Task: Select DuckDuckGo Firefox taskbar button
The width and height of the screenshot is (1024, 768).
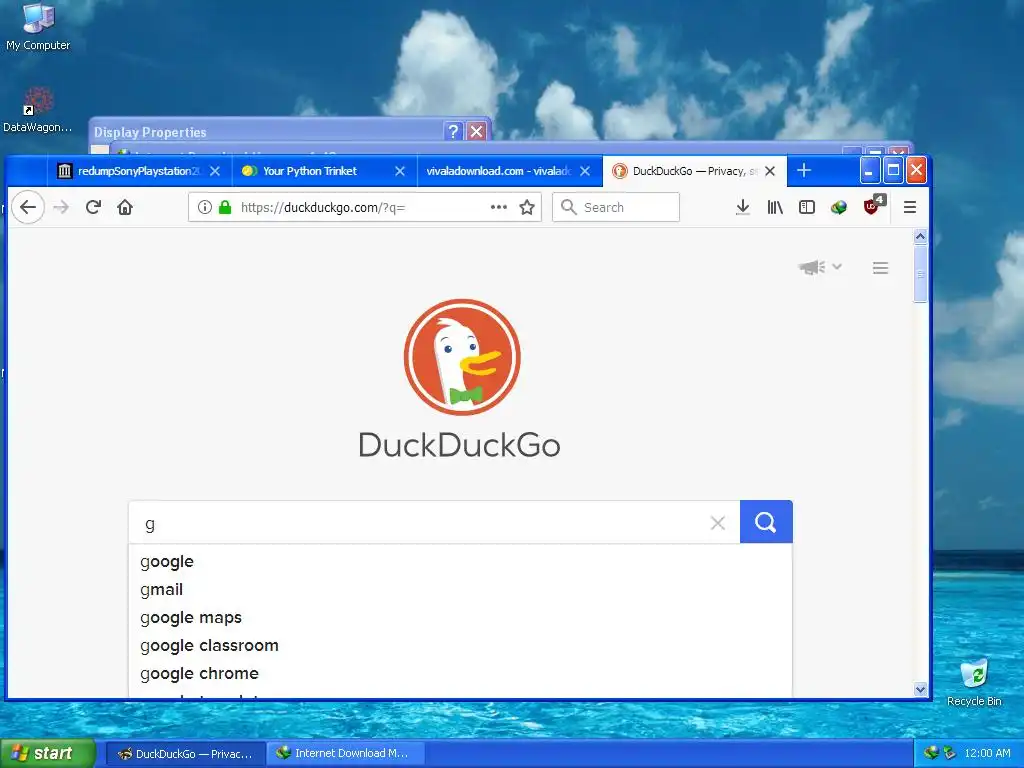Action: 185,754
